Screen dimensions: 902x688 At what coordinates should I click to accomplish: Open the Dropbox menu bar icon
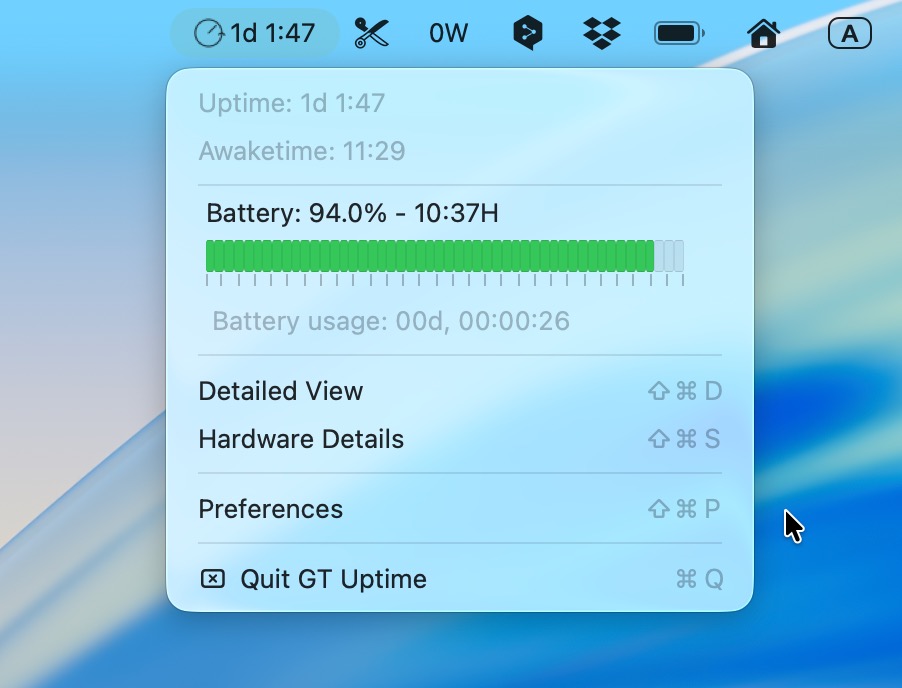pos(602,33)
